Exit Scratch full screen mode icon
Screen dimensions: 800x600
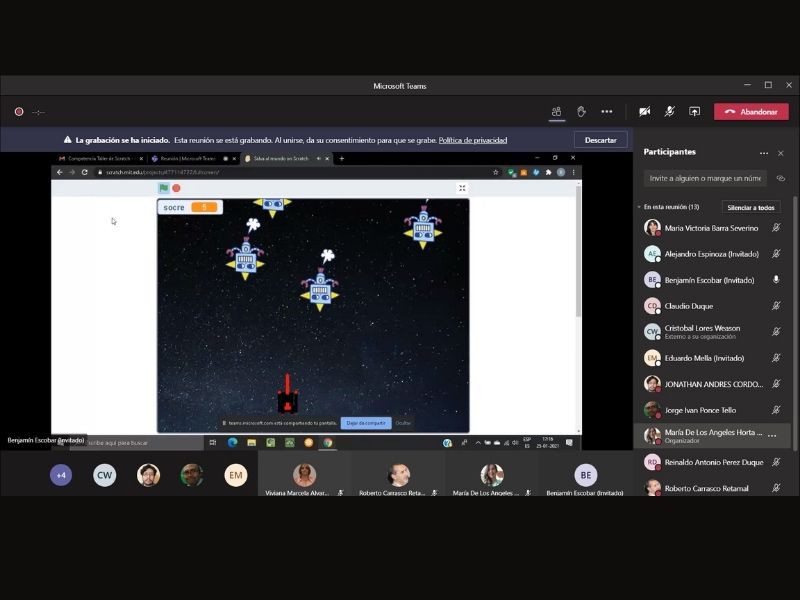click(462, 188)
